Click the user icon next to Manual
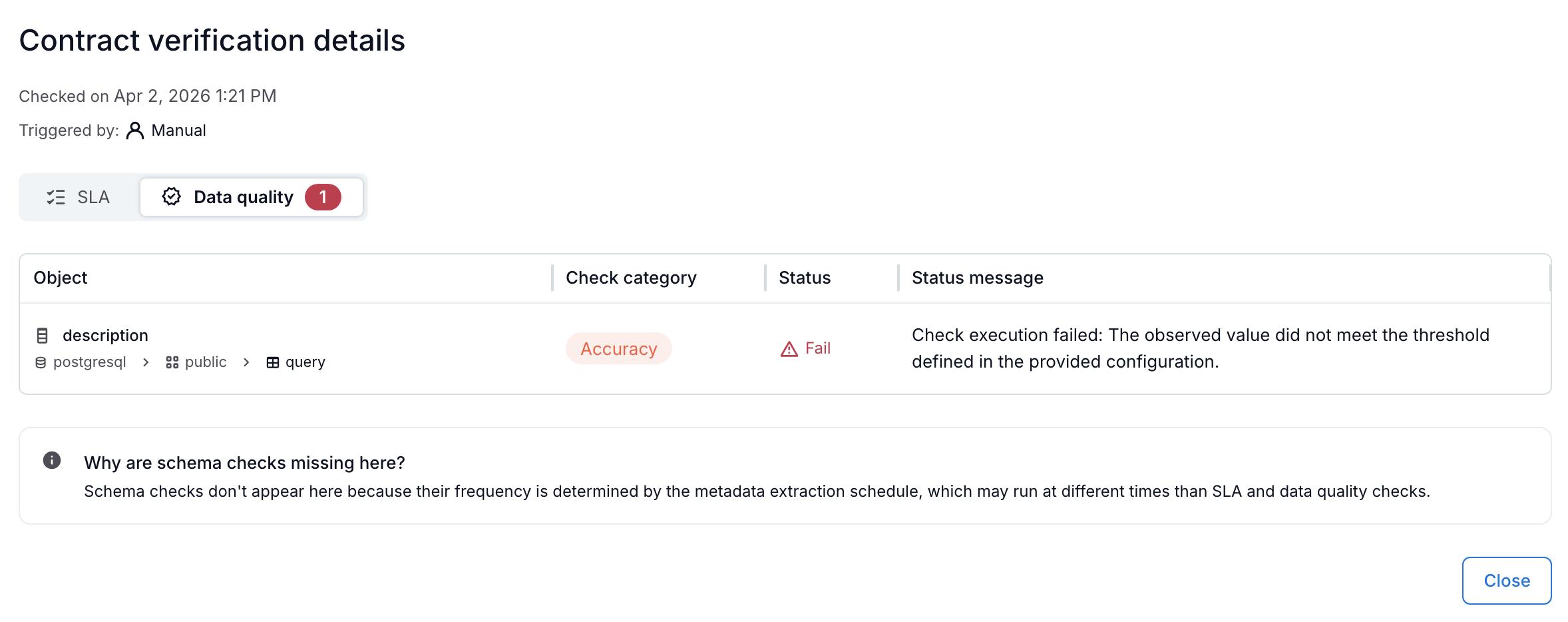Viewport: 1568px width, 622px height. 135,131
